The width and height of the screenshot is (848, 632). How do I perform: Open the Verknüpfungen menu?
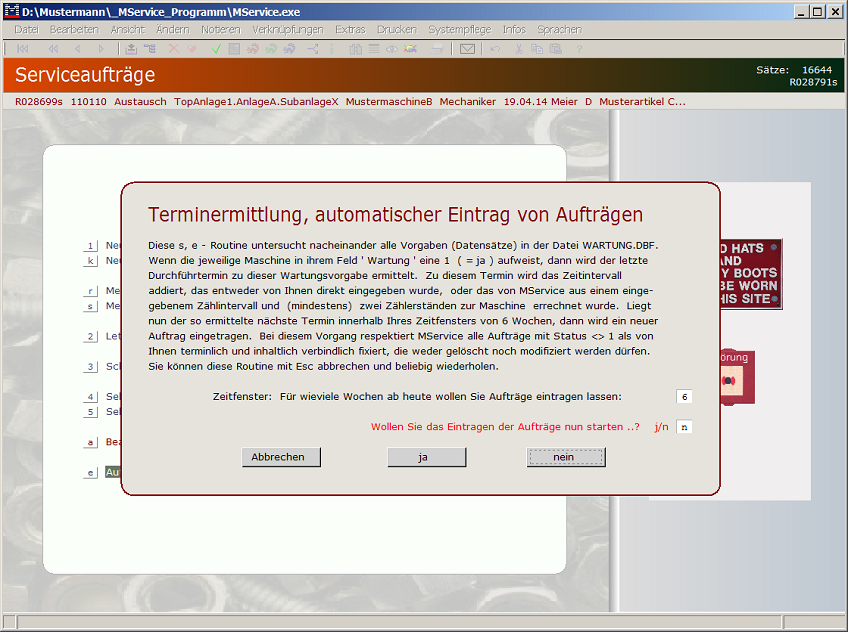(x=288, y=30)
